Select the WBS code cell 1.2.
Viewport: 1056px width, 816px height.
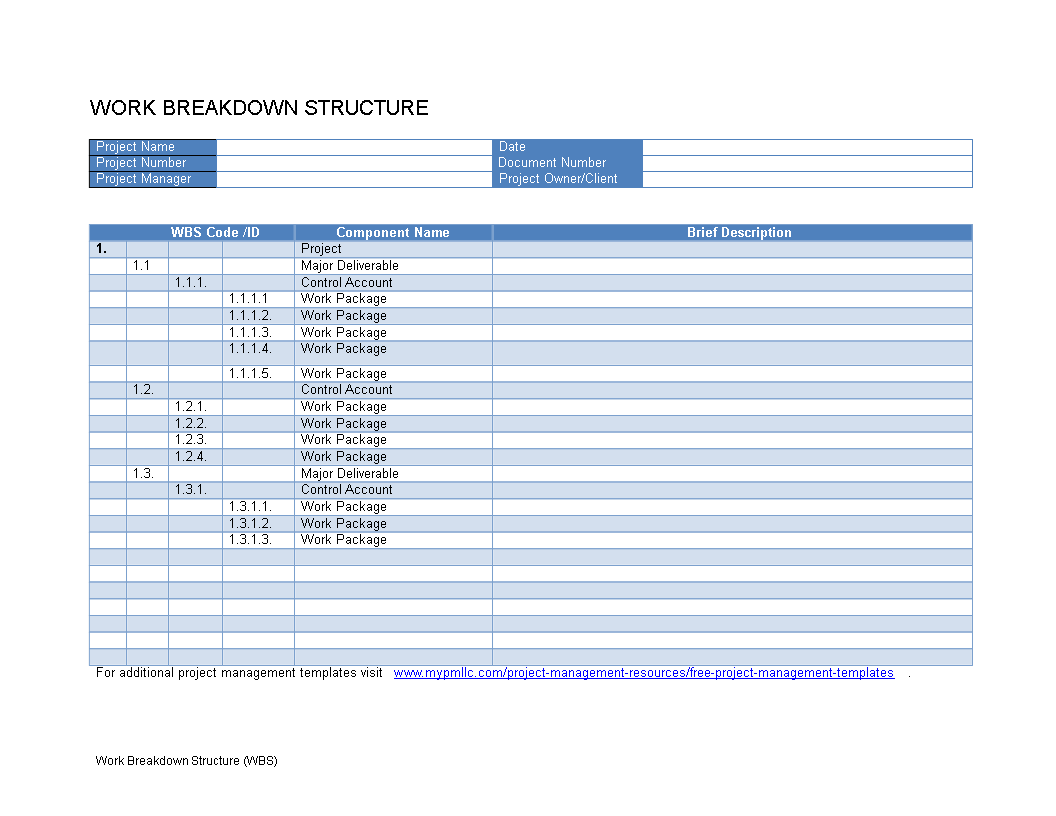147,390
